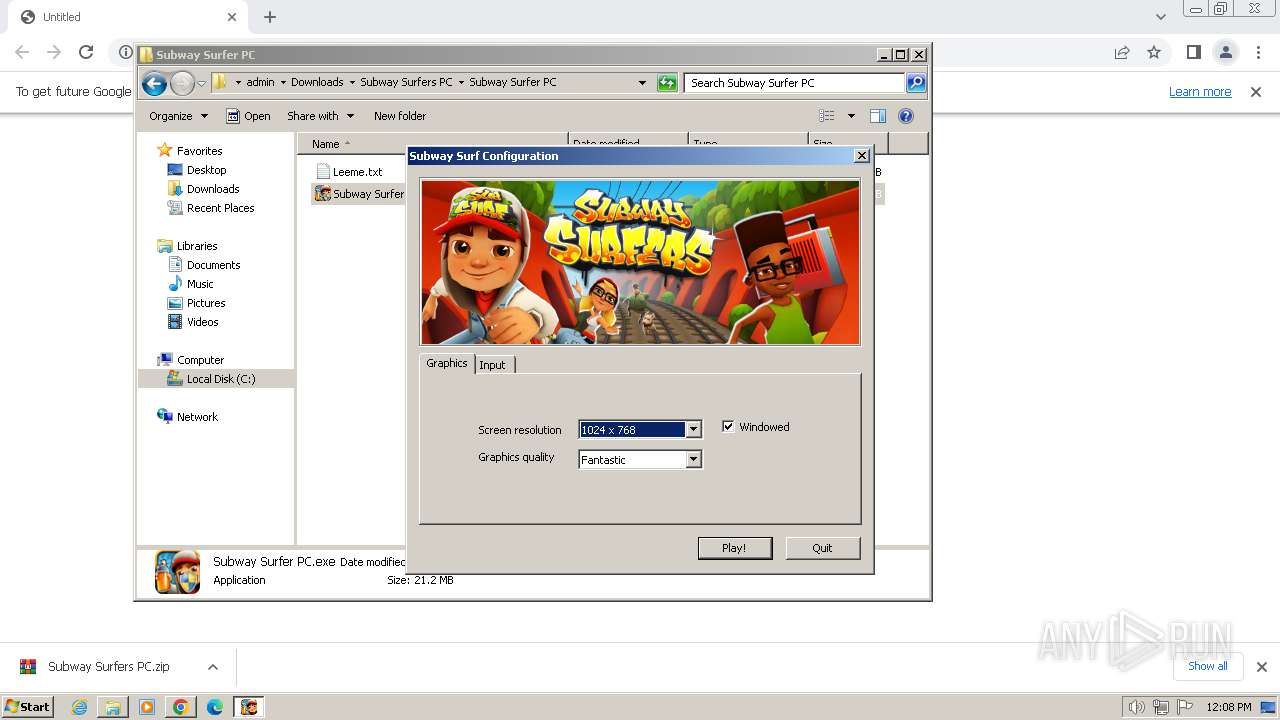Click New folder in the Explorer toolbar

tap(400, 116)
